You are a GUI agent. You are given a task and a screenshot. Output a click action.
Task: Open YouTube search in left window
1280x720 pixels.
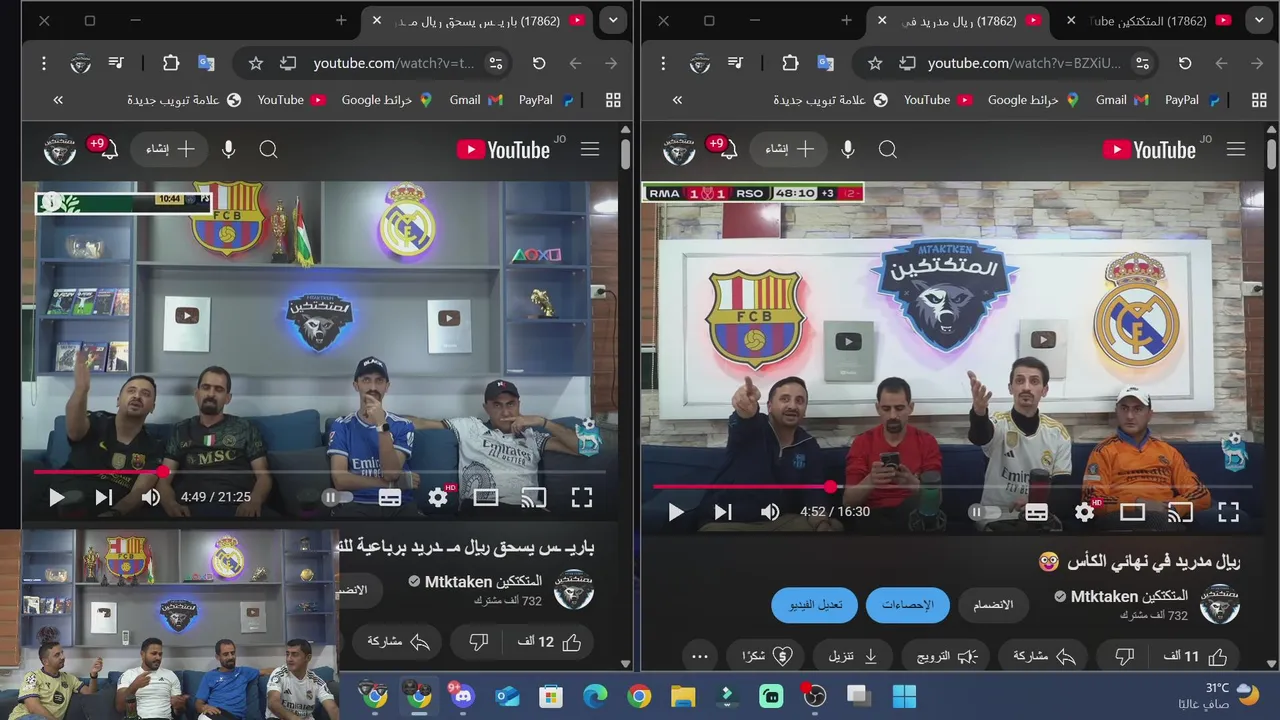(268, 149)
